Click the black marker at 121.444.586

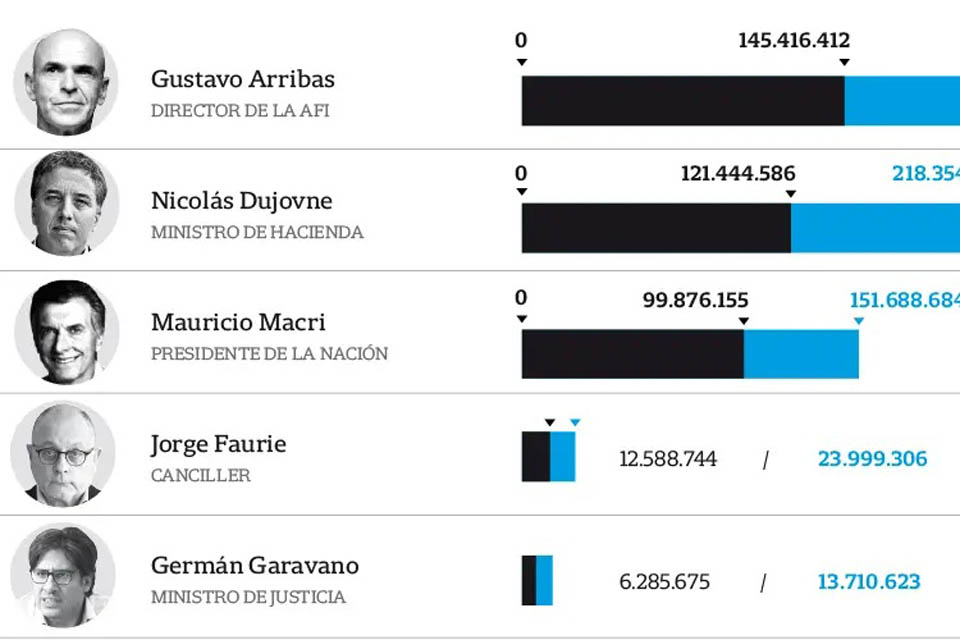coord(791,193)
